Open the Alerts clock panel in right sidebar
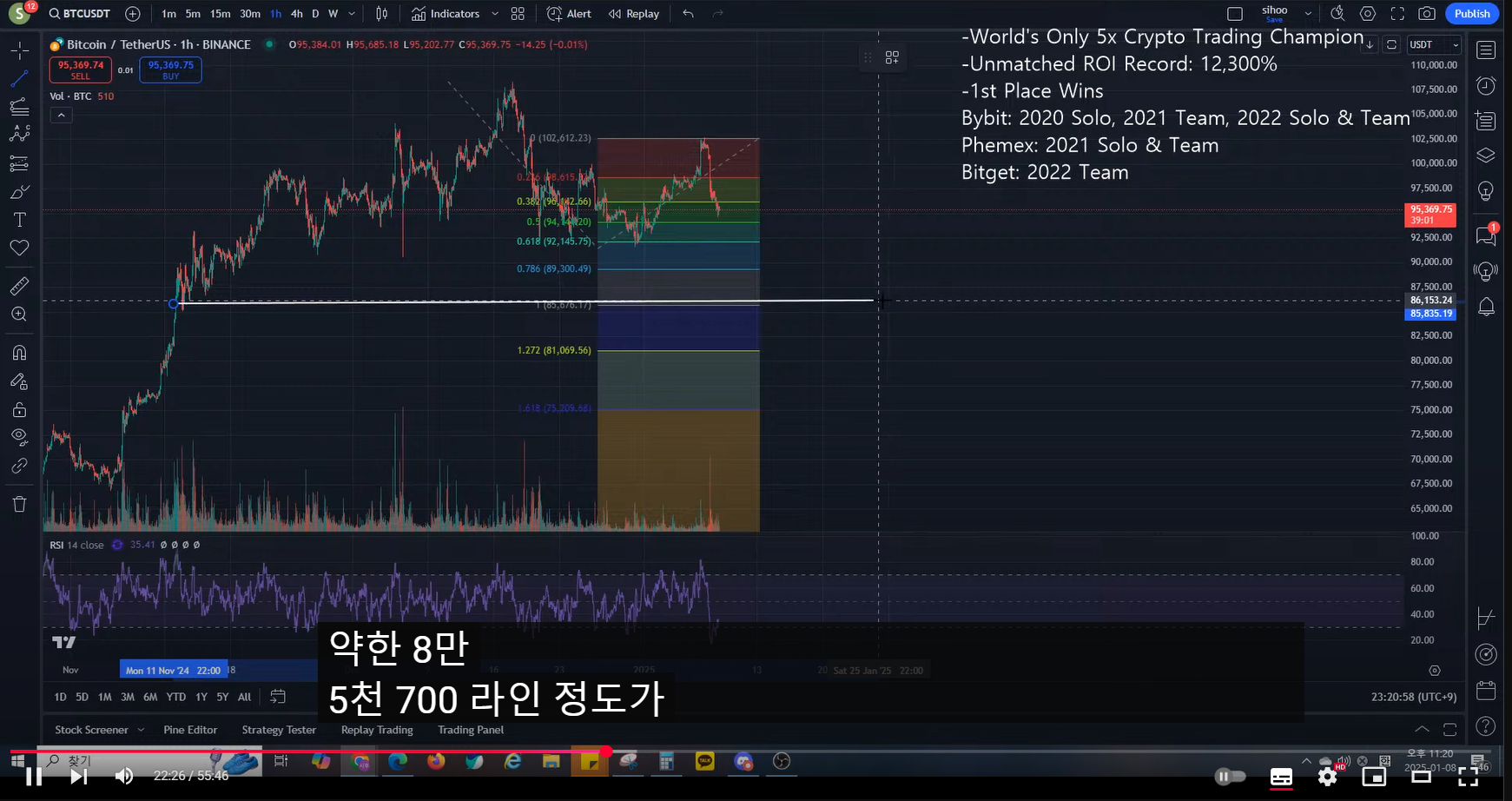Image resolution: width=1512 pixels, height=801 pixels. [x=1486, y=86]
